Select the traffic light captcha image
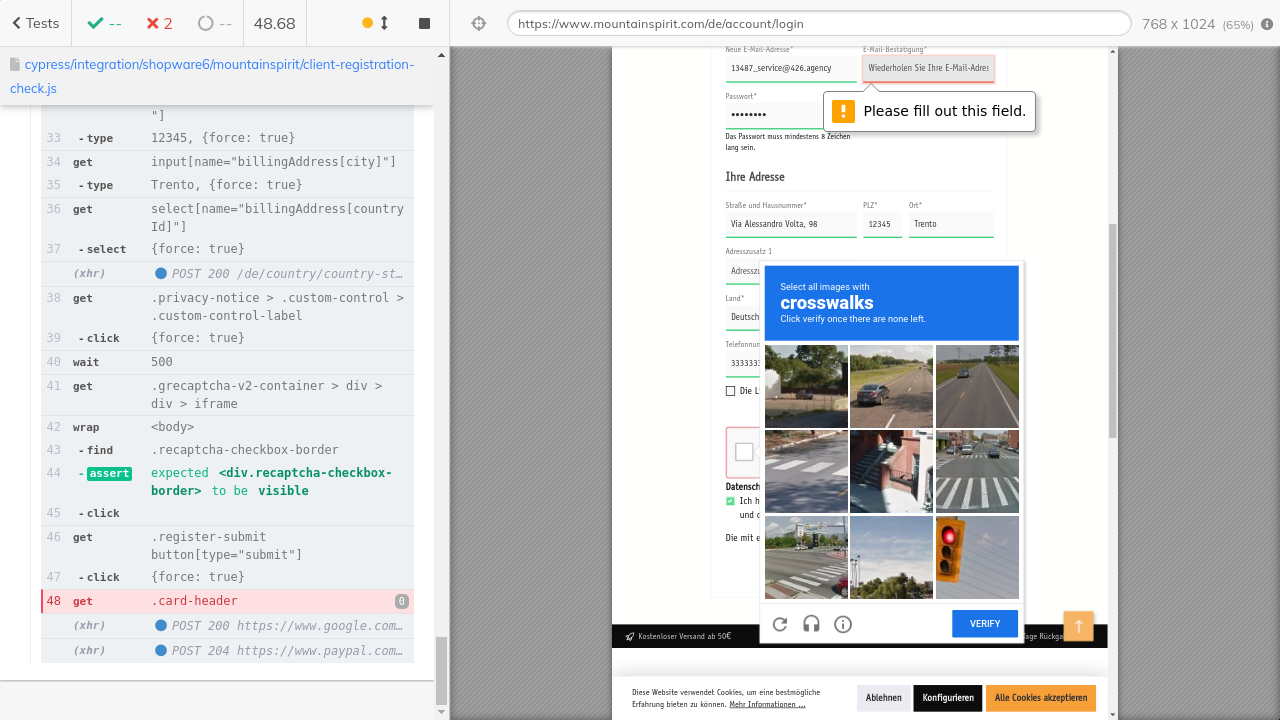 (x=977, y=557)
